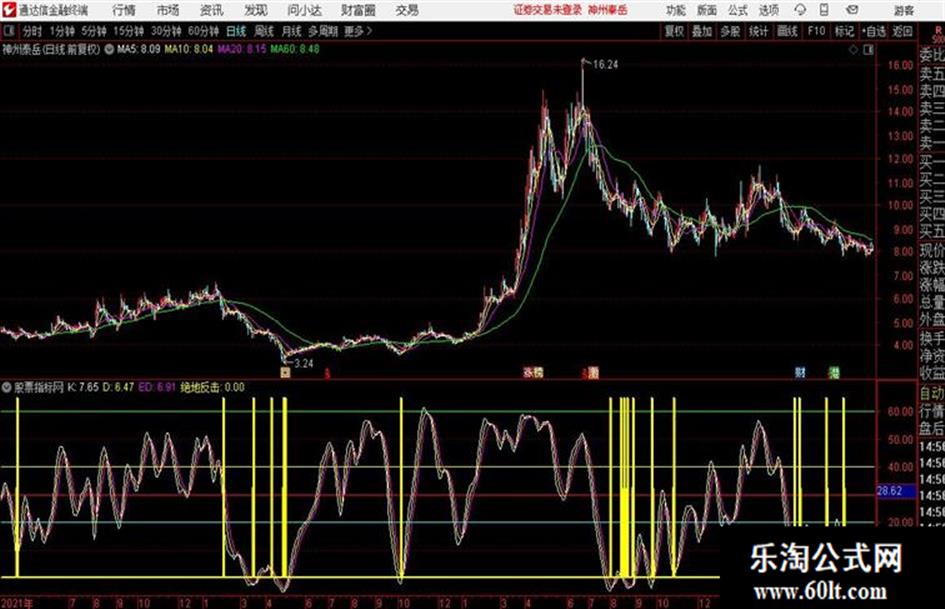The image size is (945, 609).
Task: Switch to 30分钟 period tab
Action: [x=166, y=31]
